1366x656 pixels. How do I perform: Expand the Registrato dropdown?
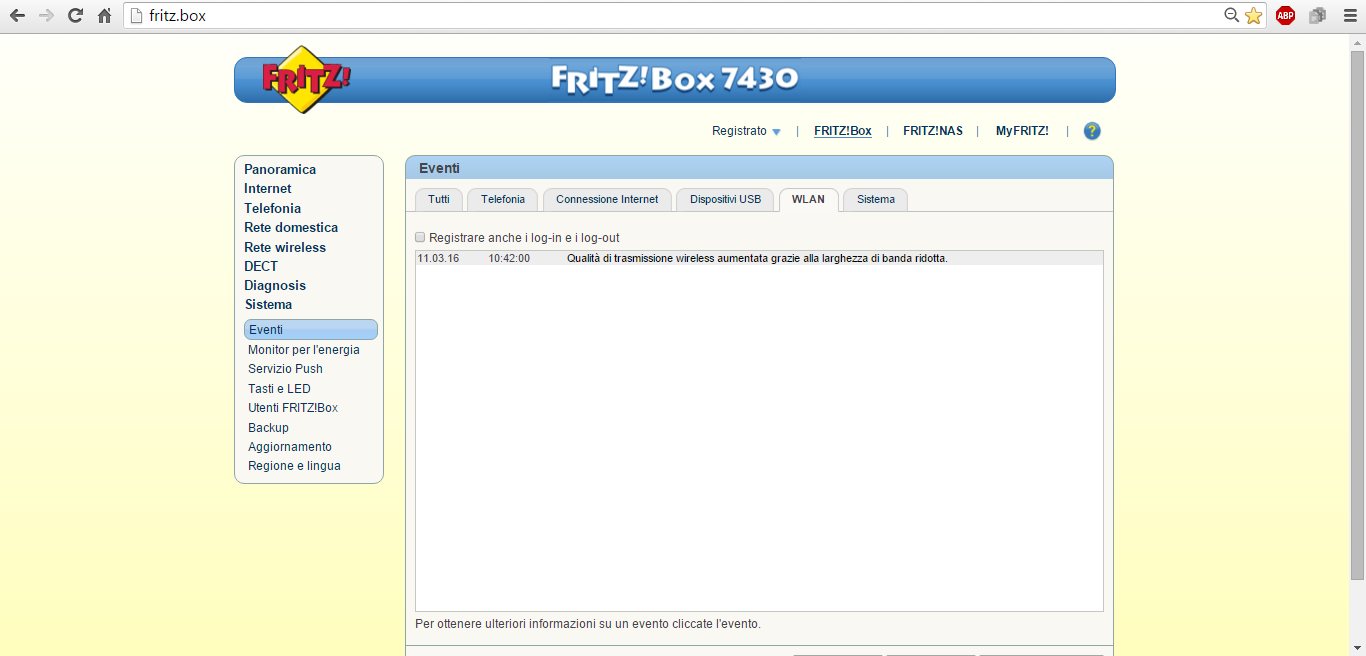click(x=746, y=131)
